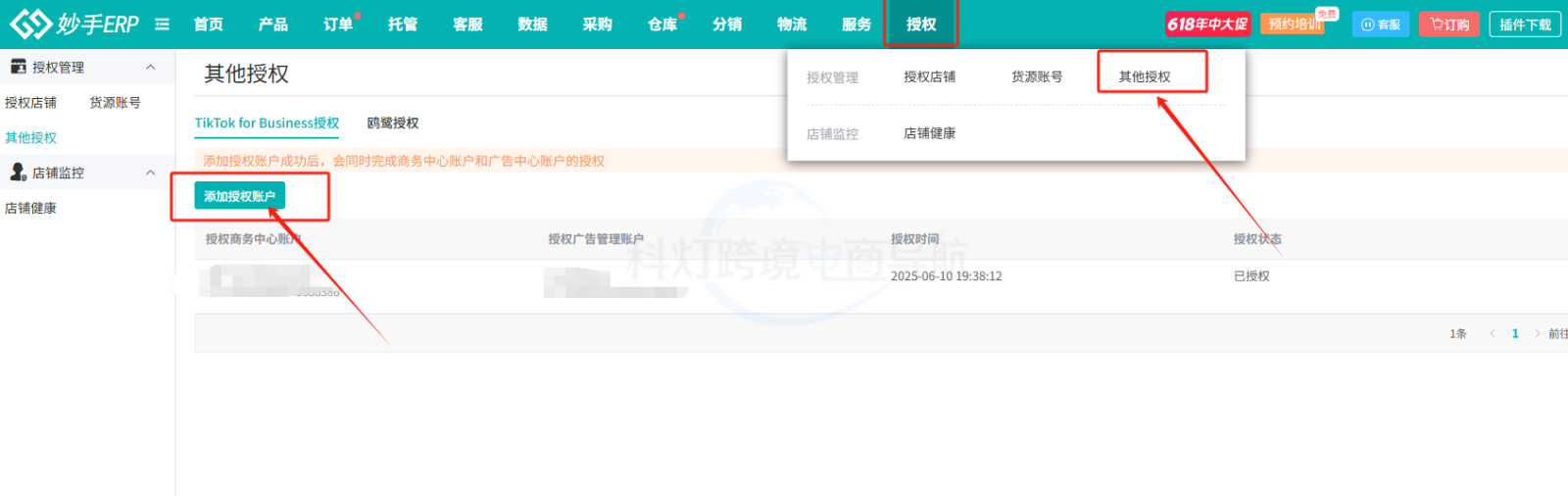Click the 已授权 status cell
This screenshot has width=1568, height=496.
(1251, 276)
